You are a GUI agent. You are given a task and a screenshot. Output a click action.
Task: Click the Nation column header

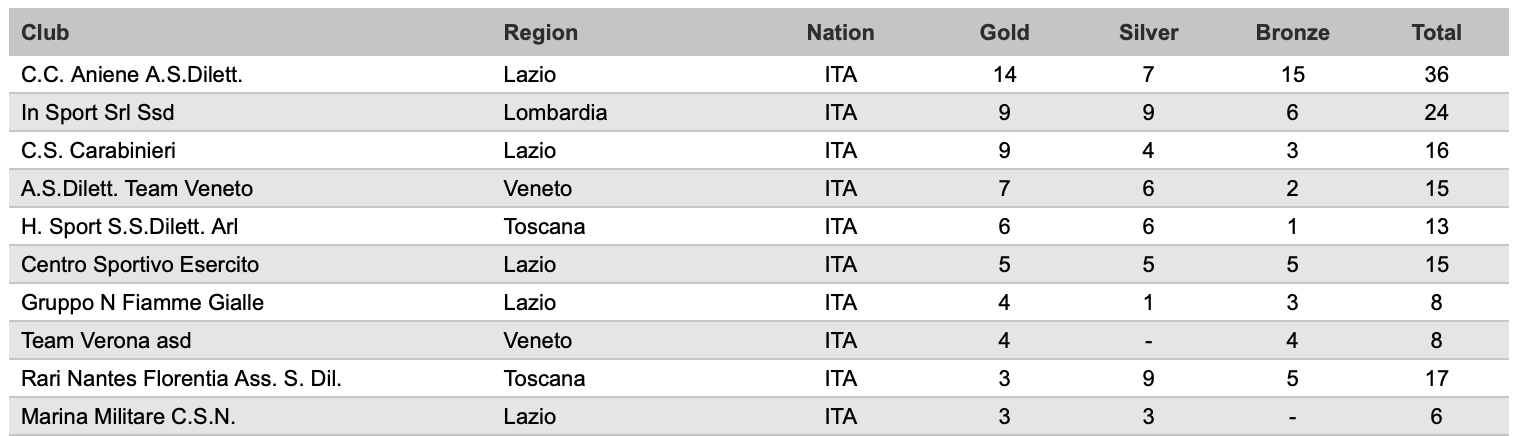[x=840, y=32]
